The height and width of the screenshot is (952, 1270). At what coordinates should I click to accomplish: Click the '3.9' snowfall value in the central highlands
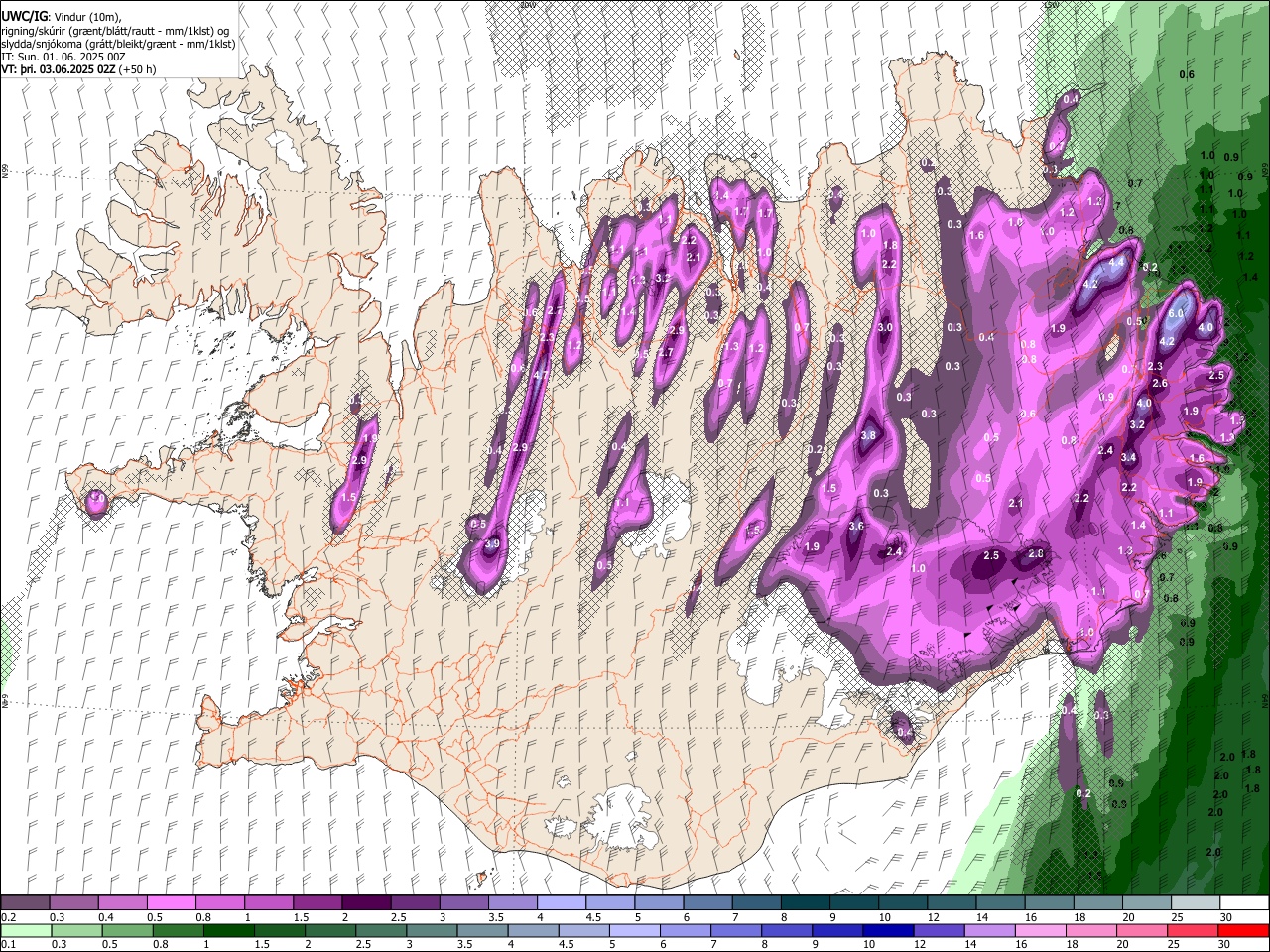point(492,544)
